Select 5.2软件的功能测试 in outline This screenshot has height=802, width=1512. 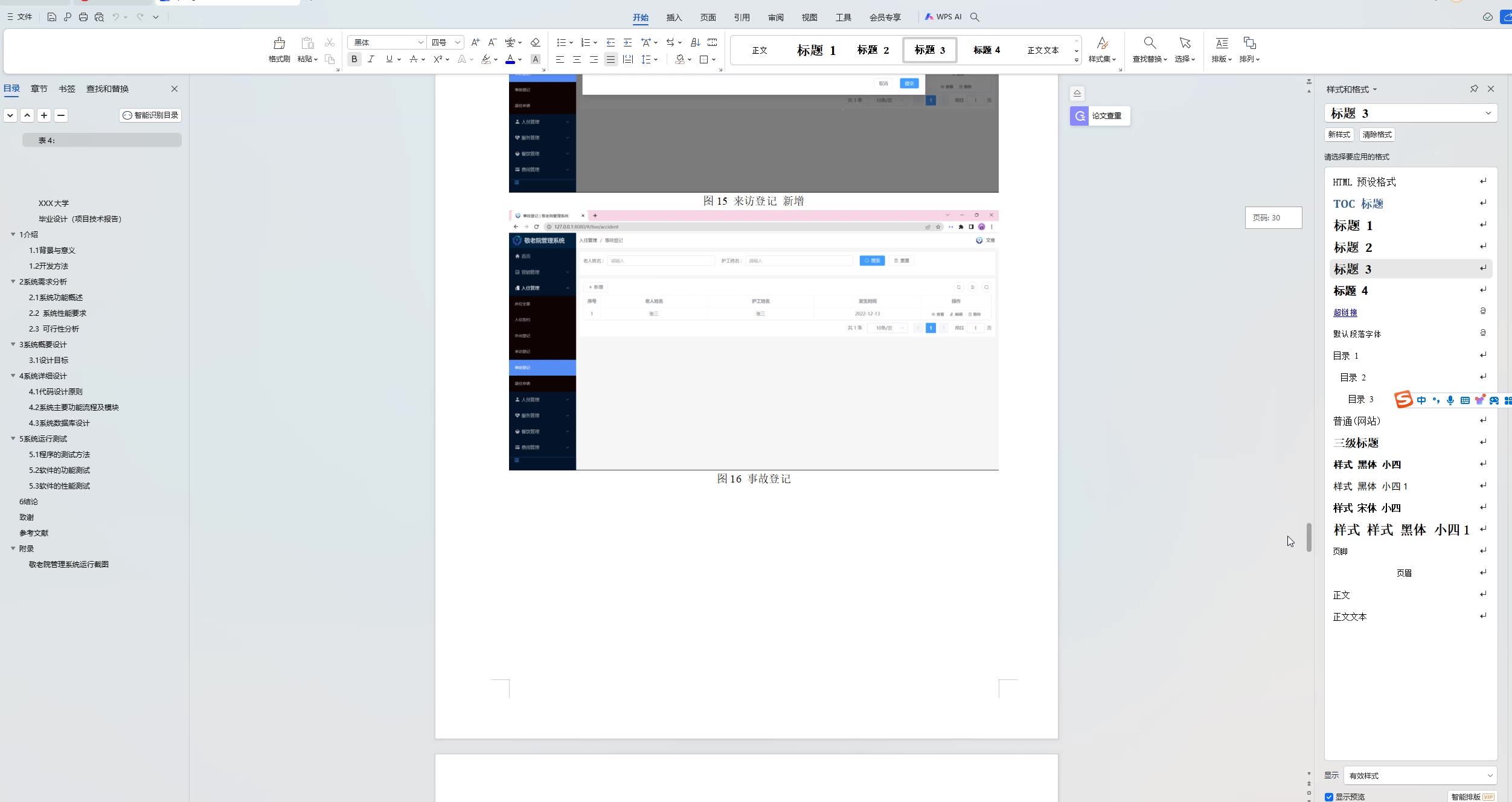pyautogui.click(x=59, y=470)
